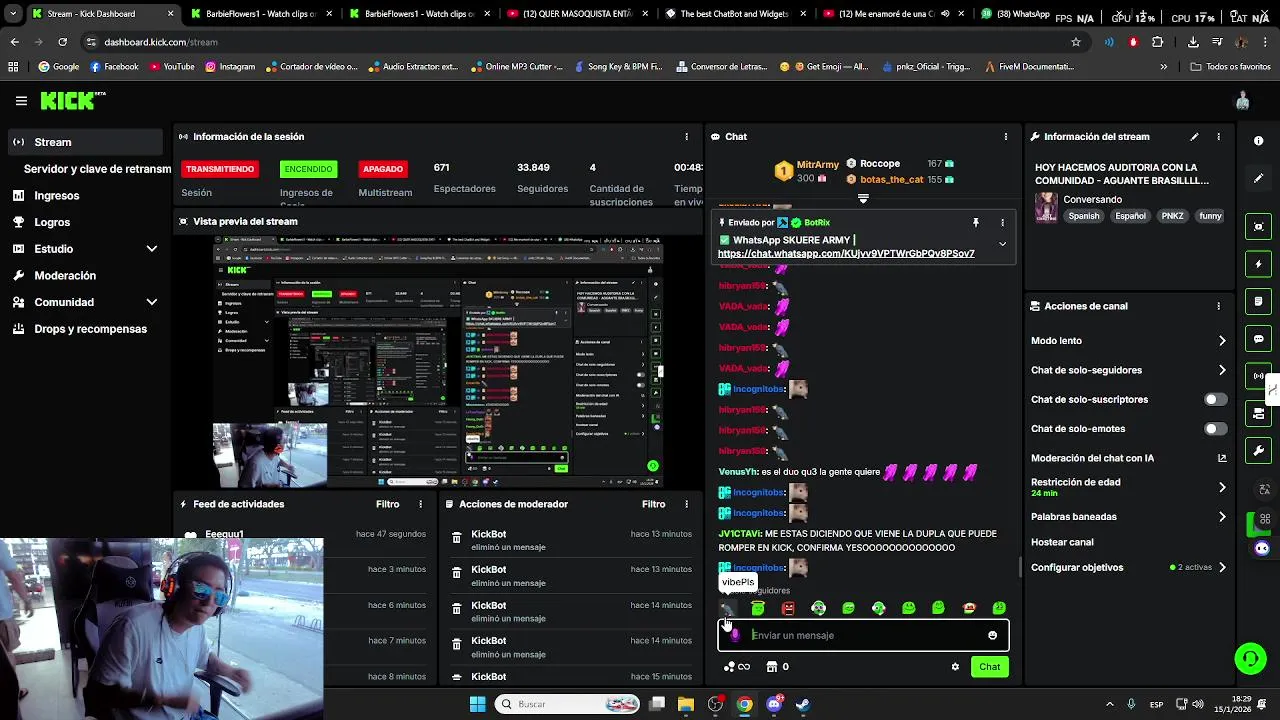Click the green Chat send button
Viewport: 1280px width, 720px height.
(x=989, y=667)
